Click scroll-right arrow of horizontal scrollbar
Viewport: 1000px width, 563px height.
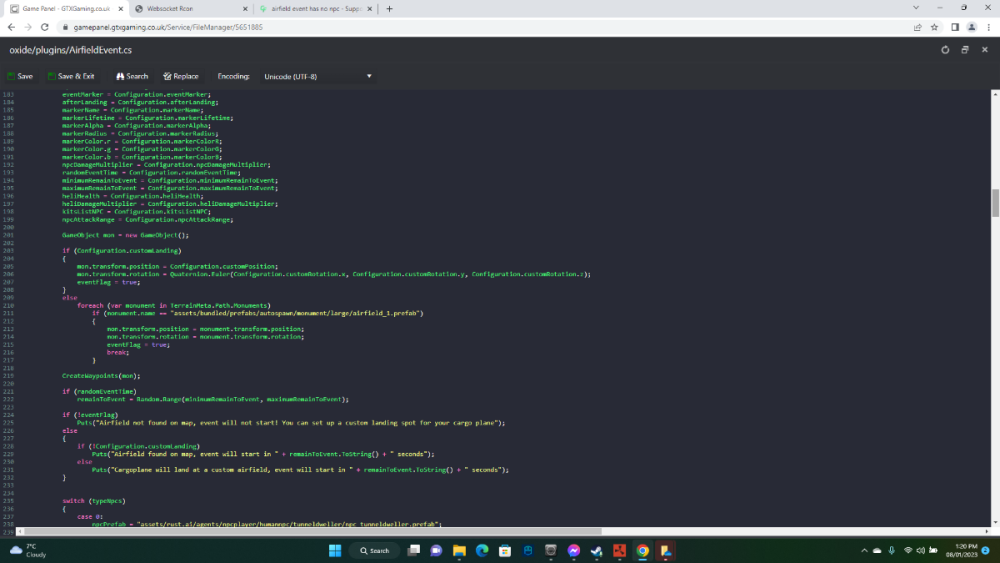point(987,531)
